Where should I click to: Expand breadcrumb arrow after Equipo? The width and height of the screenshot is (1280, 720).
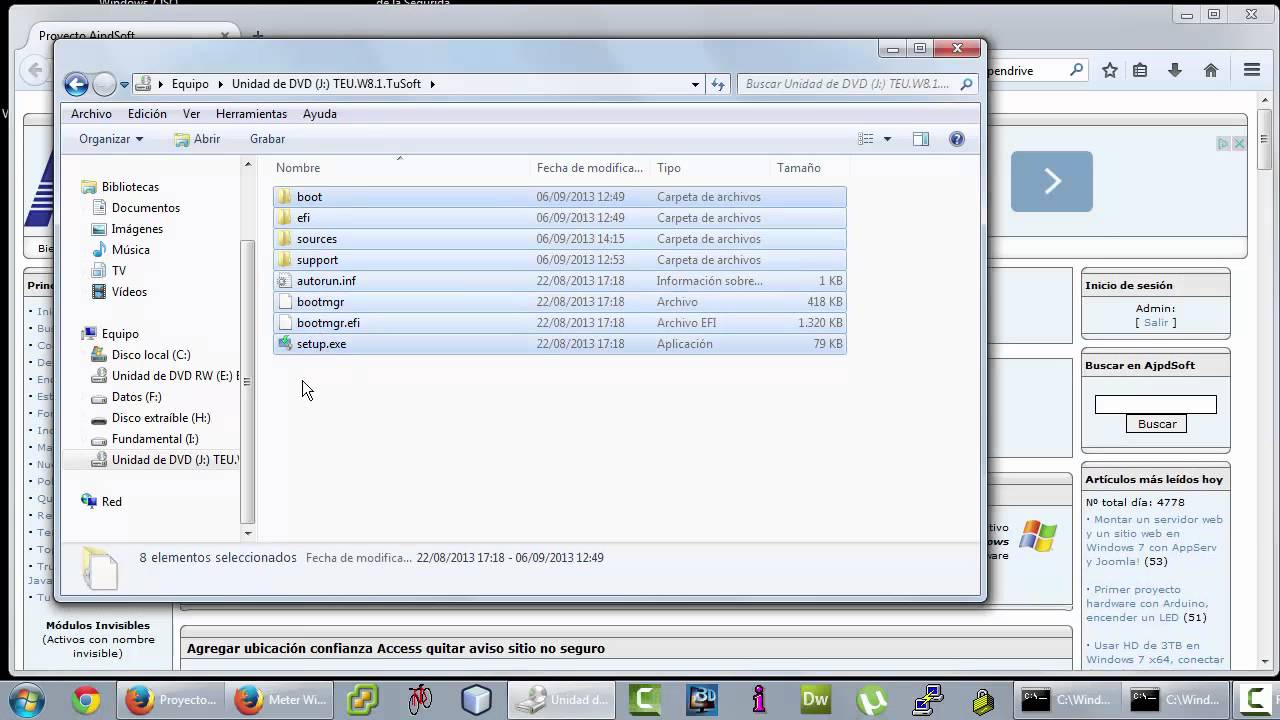[220, 84]
